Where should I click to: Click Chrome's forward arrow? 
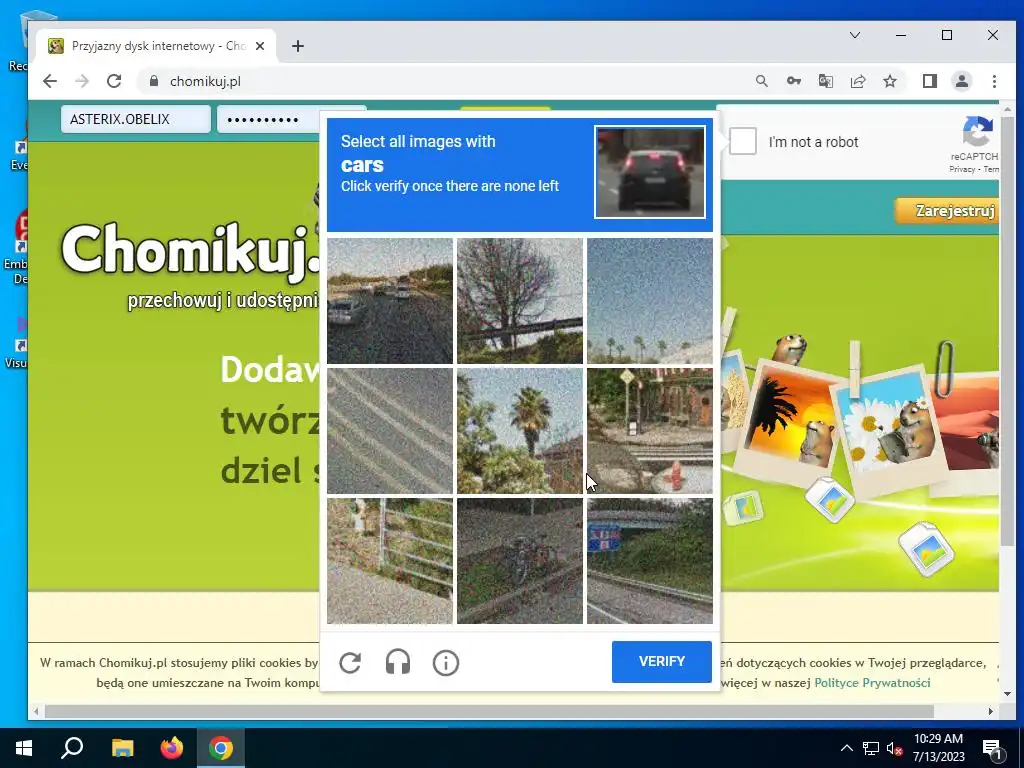pos(82,81)
